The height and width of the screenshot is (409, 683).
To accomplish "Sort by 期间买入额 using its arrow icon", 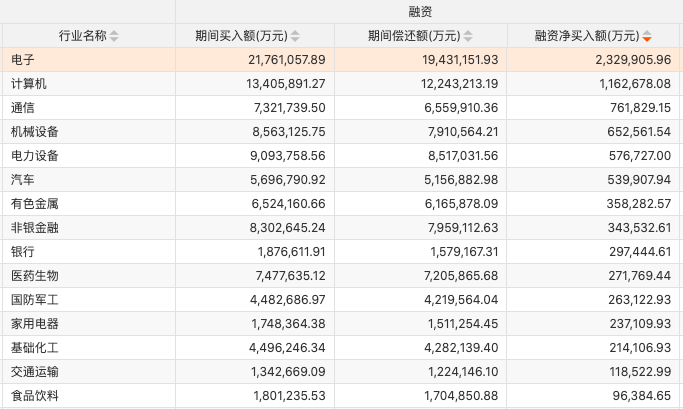I will (312, 36).
